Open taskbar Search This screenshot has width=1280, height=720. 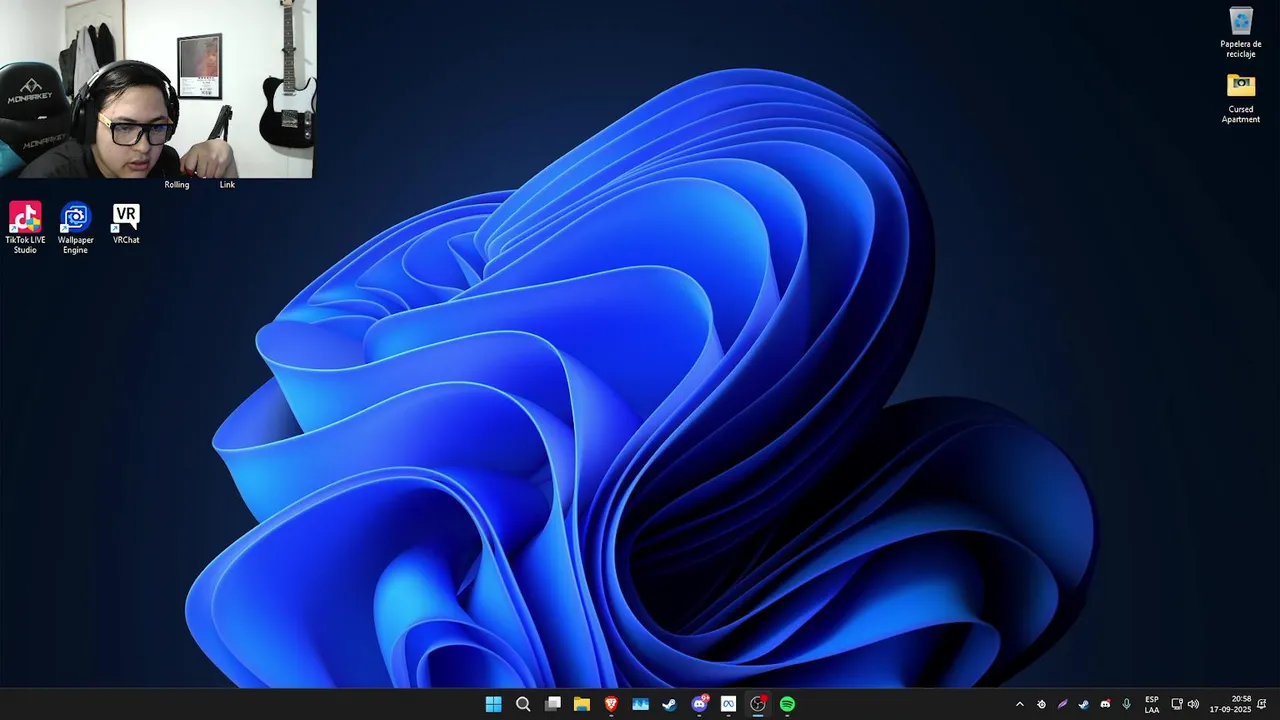coord(523,704)
